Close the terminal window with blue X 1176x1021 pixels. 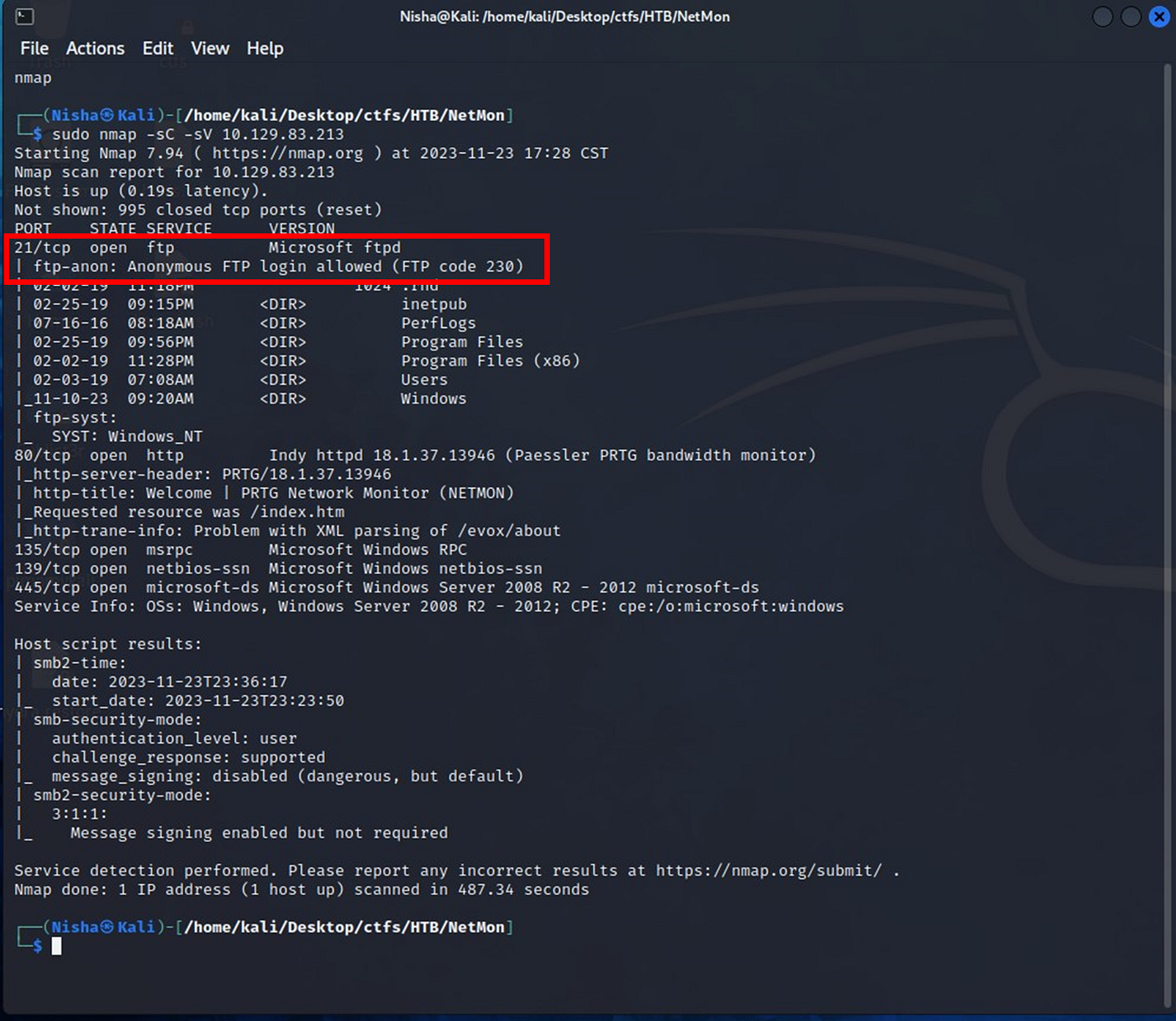(x=1159, y=17)
